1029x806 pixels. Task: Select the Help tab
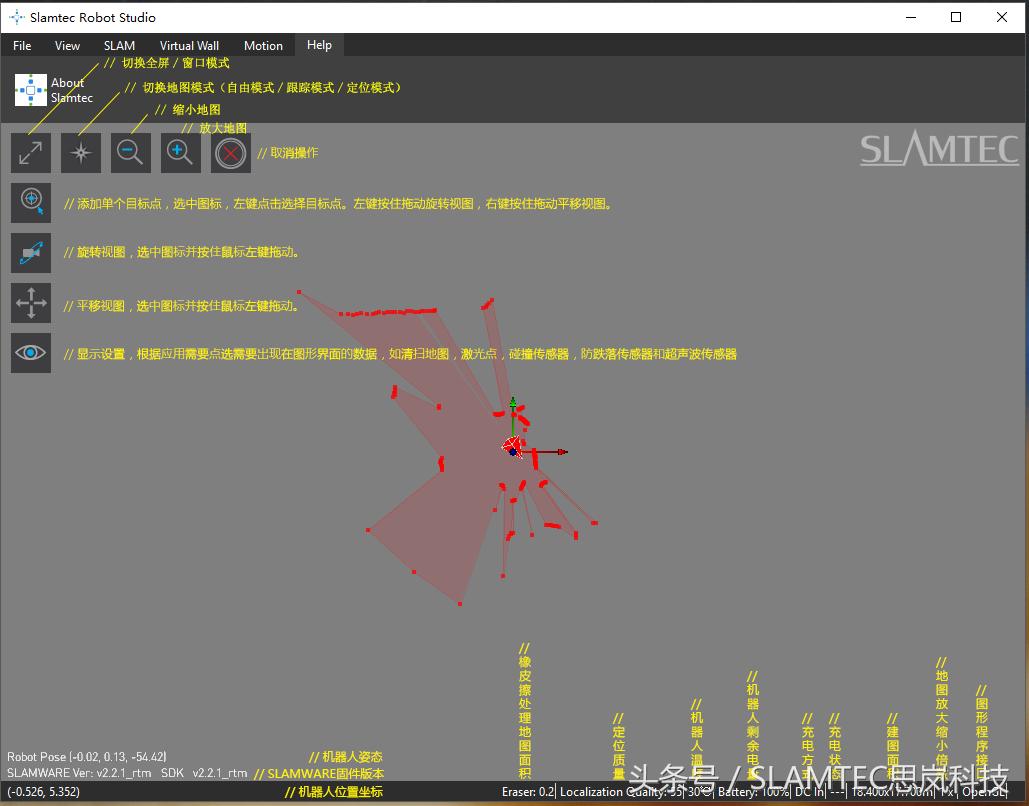point(319,45)
